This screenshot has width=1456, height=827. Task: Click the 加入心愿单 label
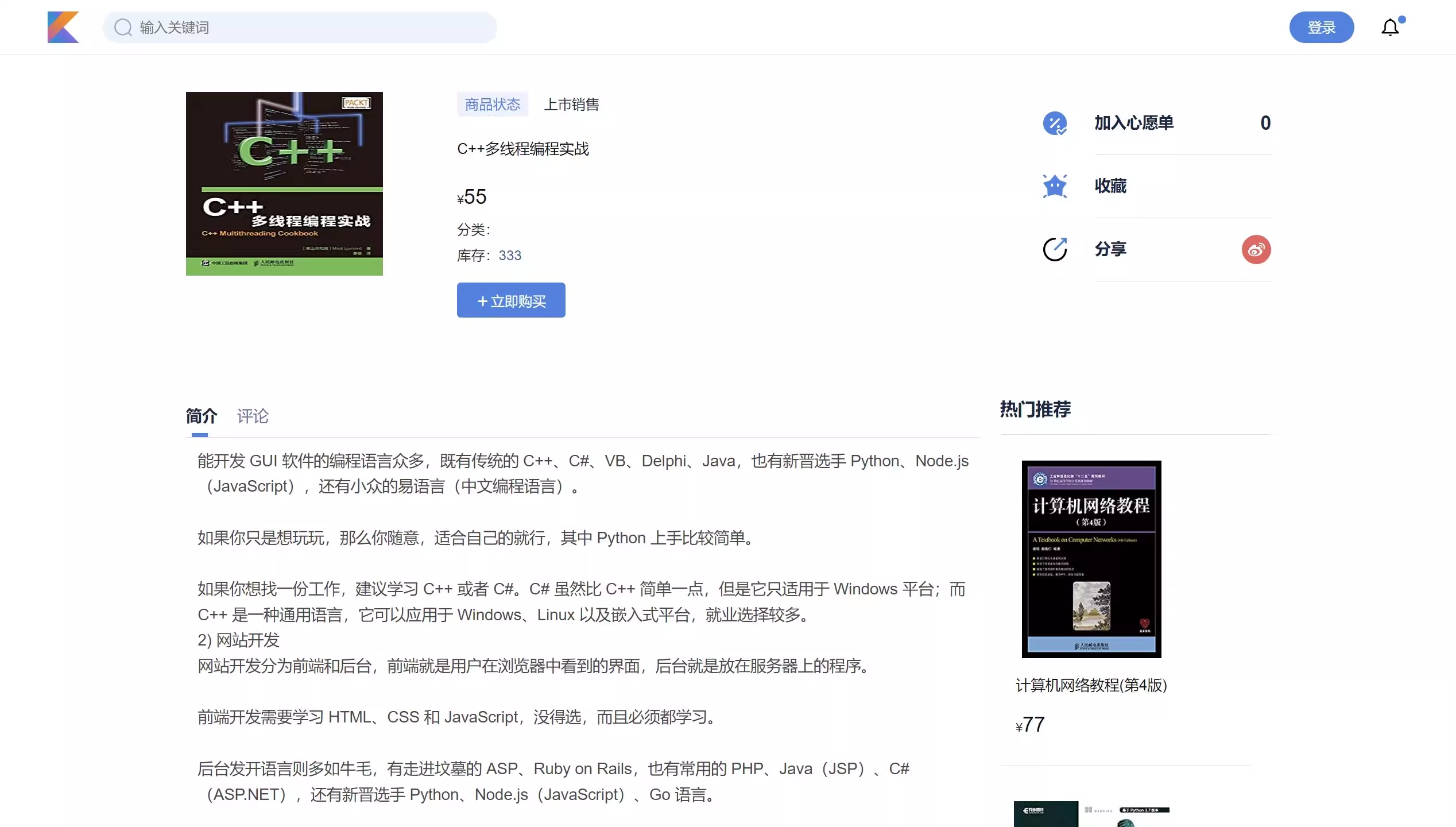tap(1134, 123)
